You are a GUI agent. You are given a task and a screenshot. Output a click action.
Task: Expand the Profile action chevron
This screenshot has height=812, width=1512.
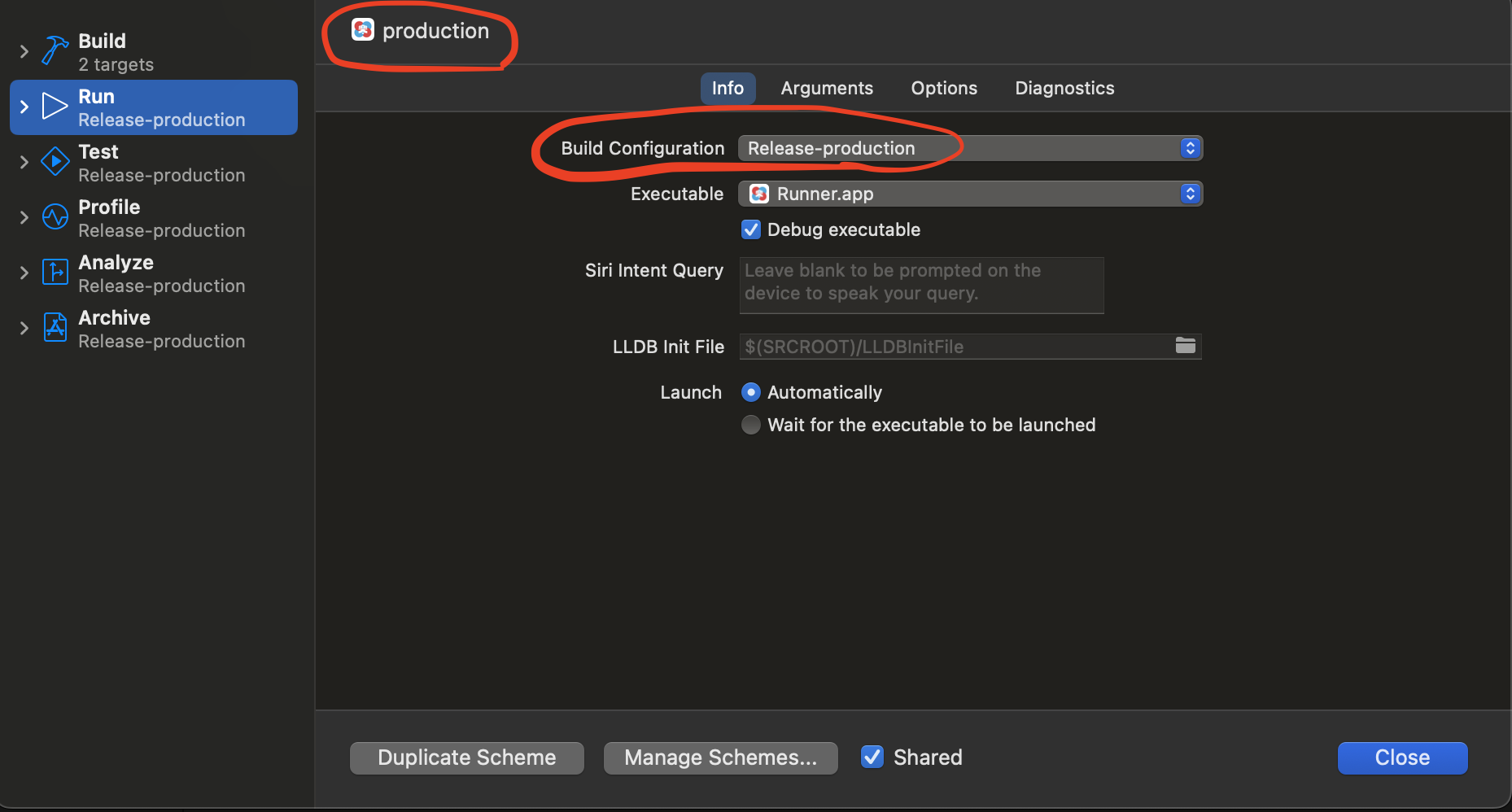point(24,217)
